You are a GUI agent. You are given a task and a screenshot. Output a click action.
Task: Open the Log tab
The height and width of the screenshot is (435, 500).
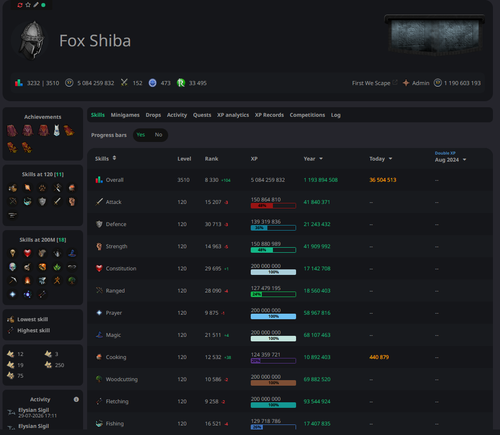click(336, 115)
